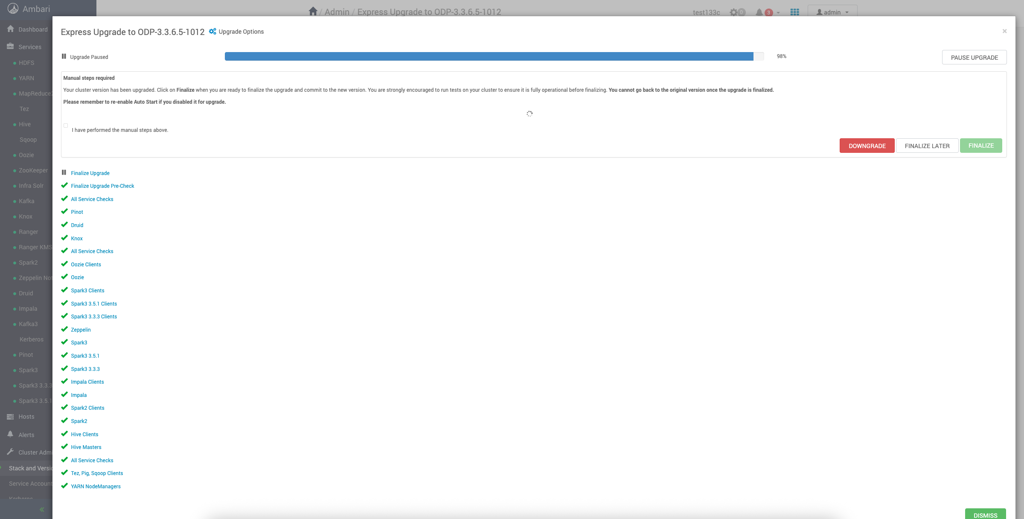Expand the Impala upgrade step
The image size is (1024, 519).
(x=78, y=395)
